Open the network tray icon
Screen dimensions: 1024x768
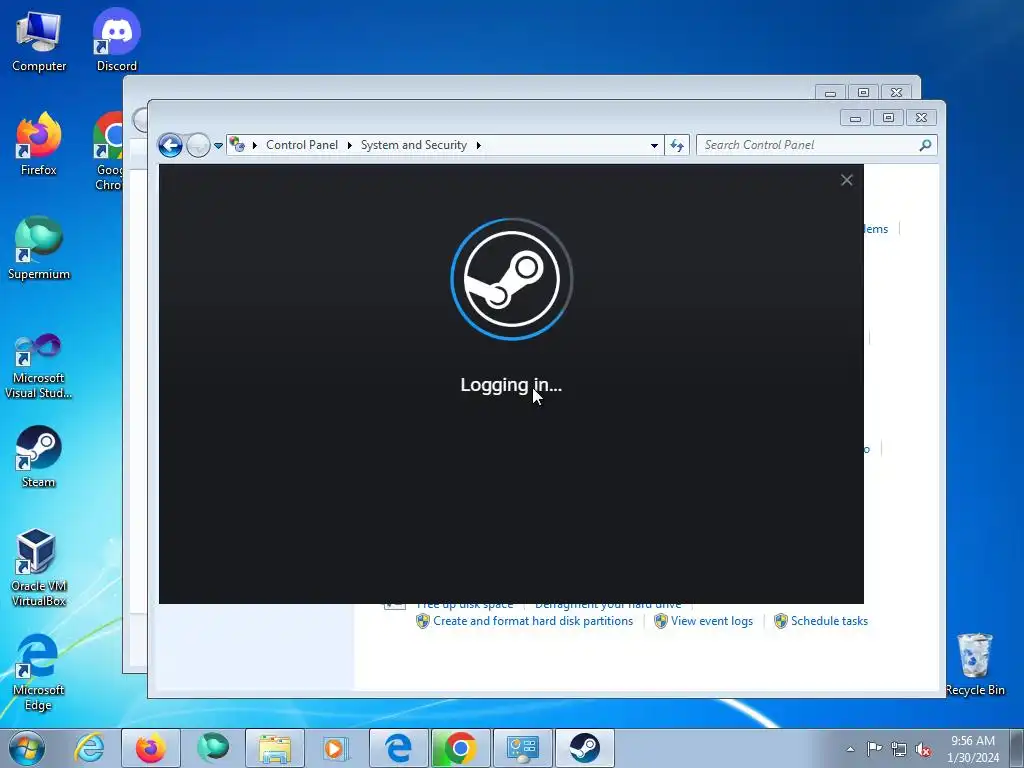tap(899, 749)
